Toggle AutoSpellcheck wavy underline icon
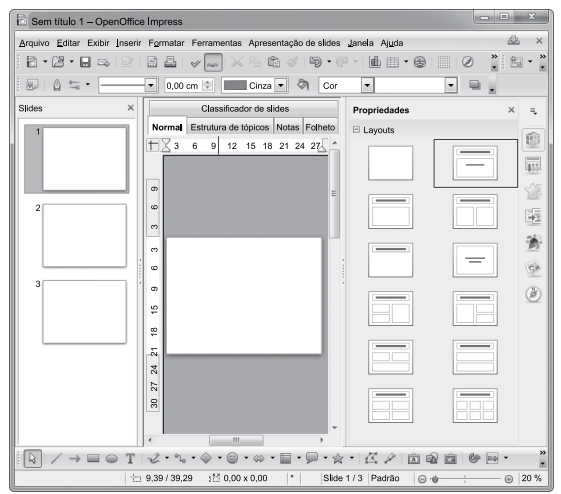The height and width of the screenshot is (494, 561). [x=213, y=63]
